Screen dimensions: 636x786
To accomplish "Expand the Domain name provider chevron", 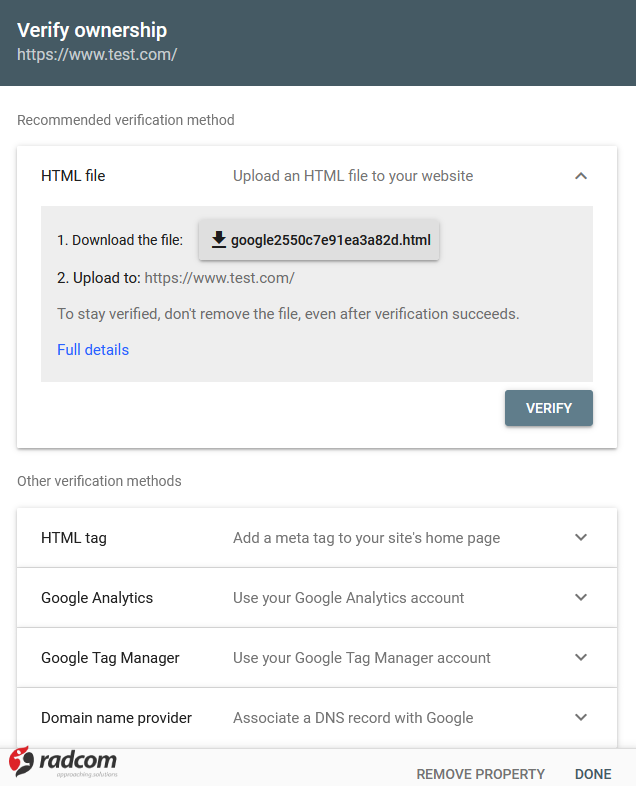I will (x=581, y=717).
